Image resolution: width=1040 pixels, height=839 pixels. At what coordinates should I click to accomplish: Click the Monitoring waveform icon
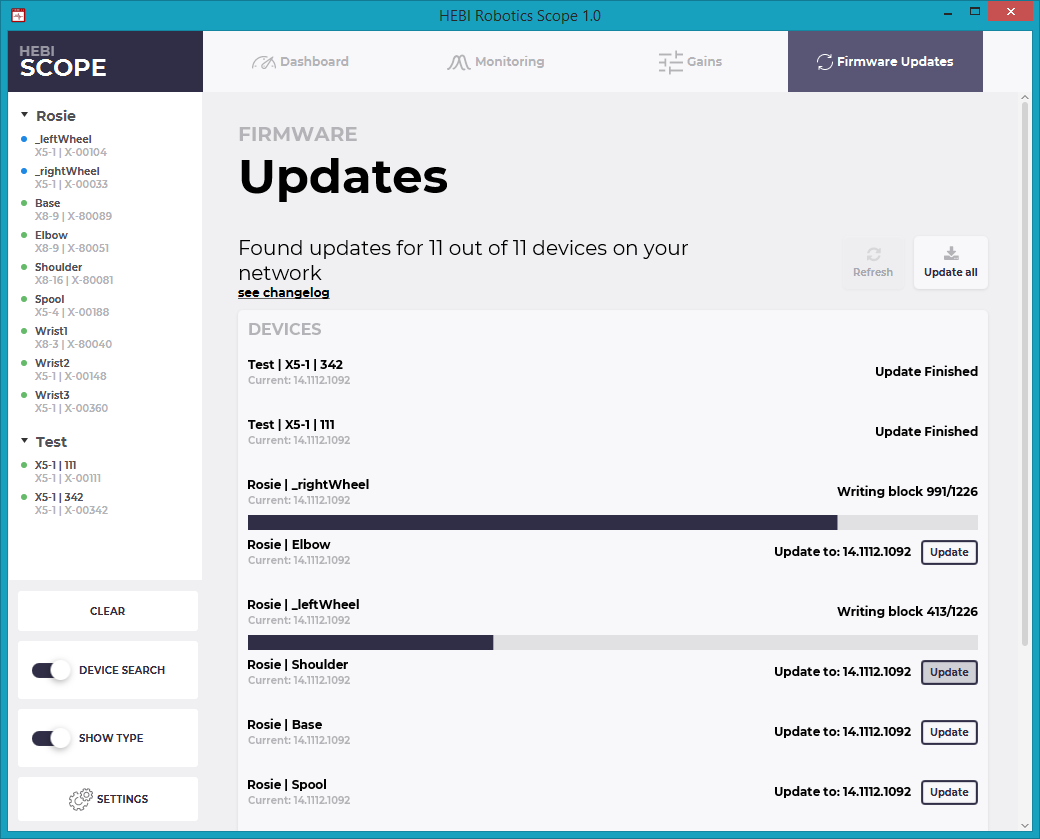coord(457,61)
